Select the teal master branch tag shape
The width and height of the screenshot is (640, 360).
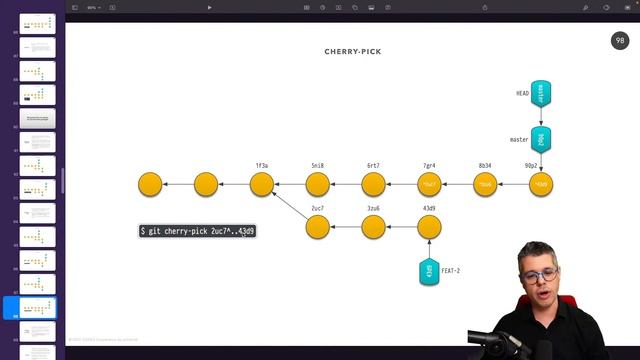click(x=541, y=140)
